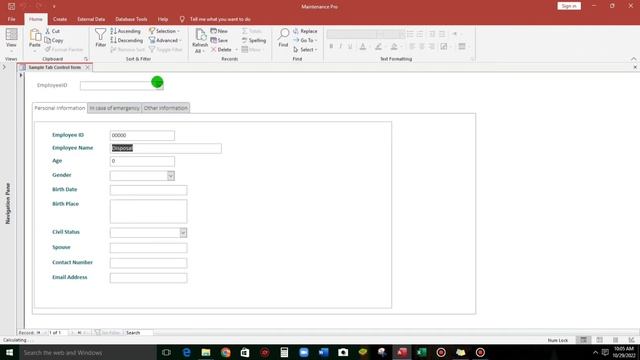This screenshot has height=360, width=640.
Task: Switch to Design View in status bar
Action: click(631, 340)
